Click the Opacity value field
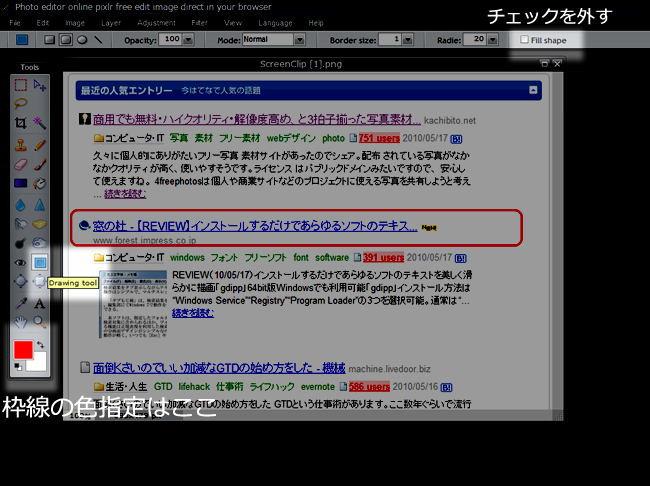650x486 pixels. point(171,40)
